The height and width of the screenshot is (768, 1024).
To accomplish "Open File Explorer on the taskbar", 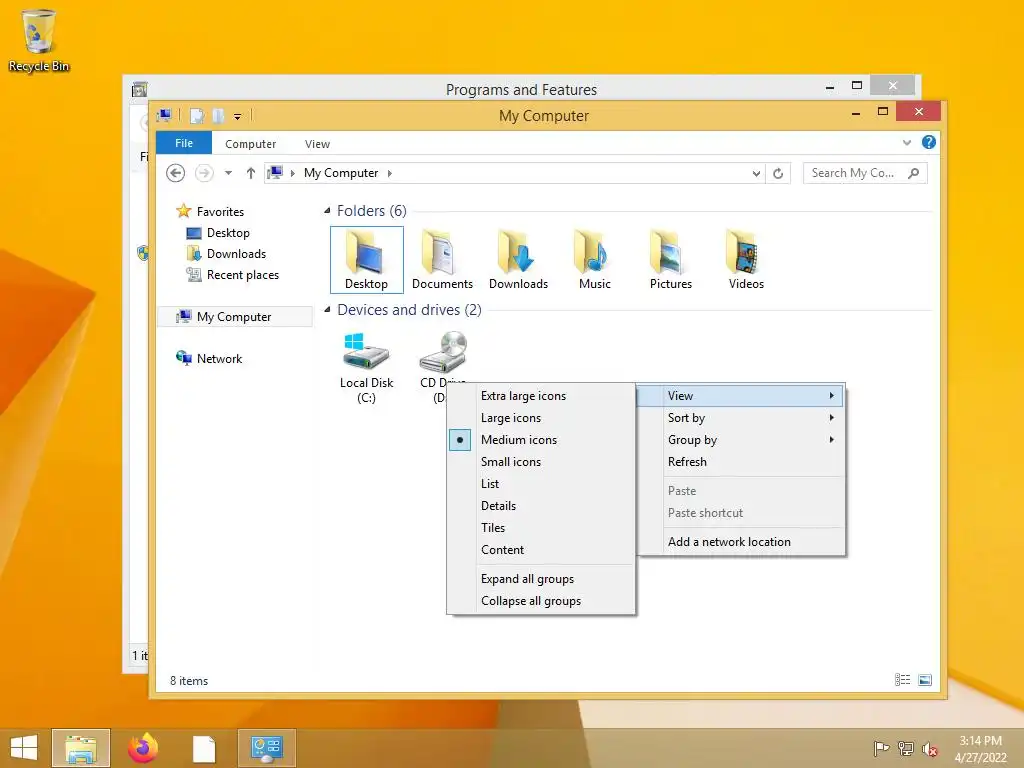I will (x=81, y=748).
